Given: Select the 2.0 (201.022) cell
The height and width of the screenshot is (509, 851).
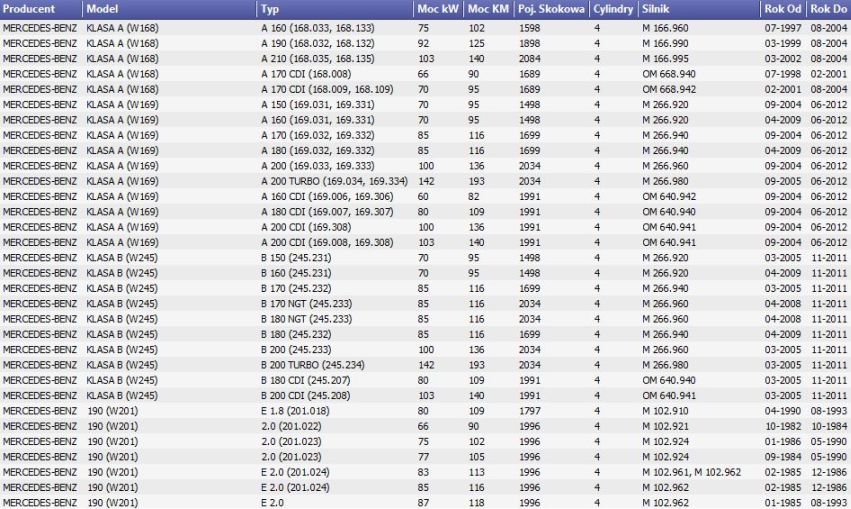Looking at the screenshot, I should tap(291, 426).
